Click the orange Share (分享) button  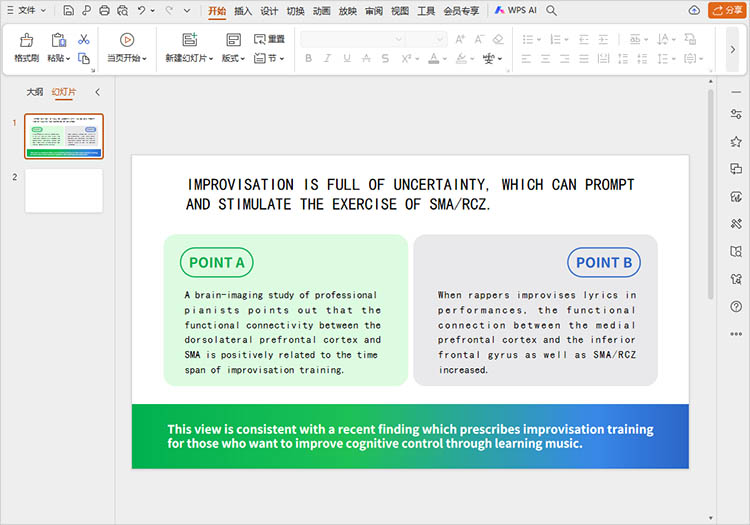[x=726, y=11]
